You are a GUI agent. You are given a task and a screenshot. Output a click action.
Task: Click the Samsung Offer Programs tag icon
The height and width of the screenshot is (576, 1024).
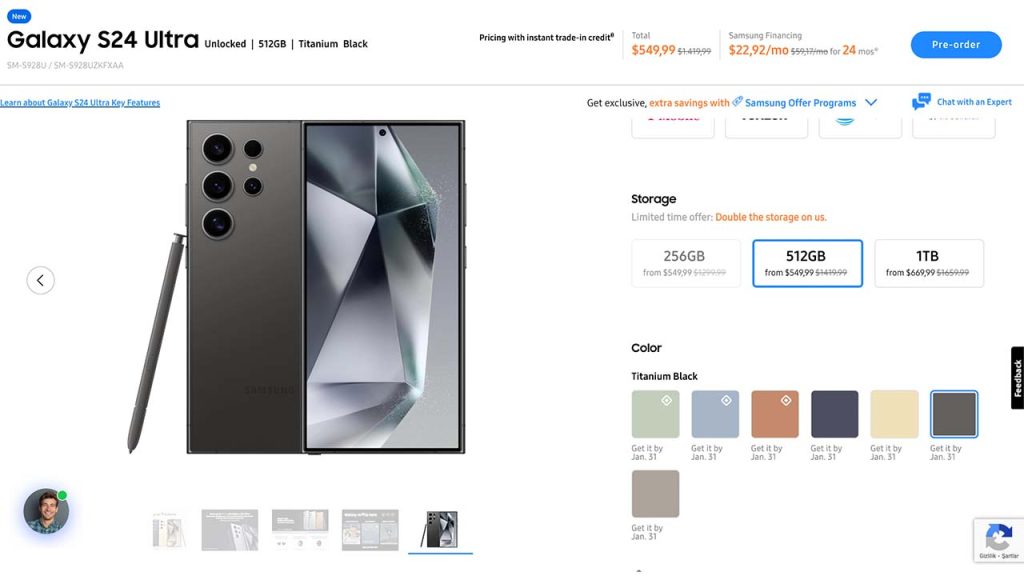click(x=737, y=101)
